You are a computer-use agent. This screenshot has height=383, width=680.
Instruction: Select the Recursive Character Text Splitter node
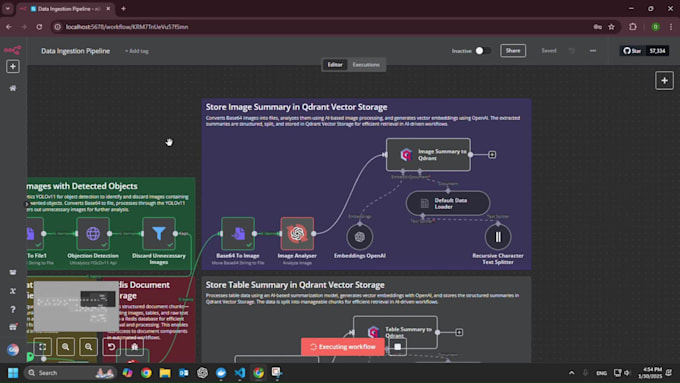498,237
